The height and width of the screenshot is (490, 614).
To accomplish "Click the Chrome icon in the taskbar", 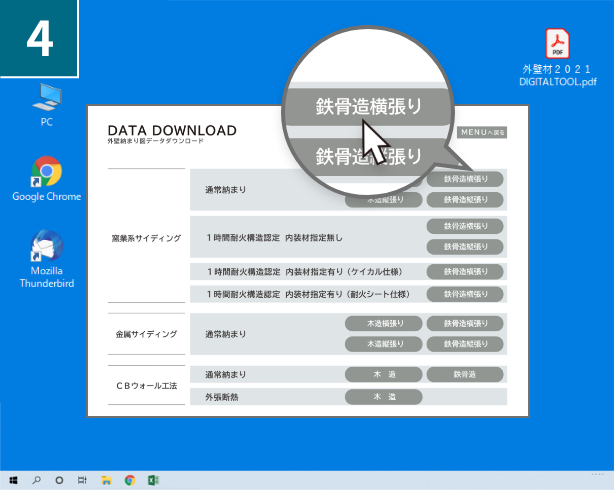I will tap(130, 480).
